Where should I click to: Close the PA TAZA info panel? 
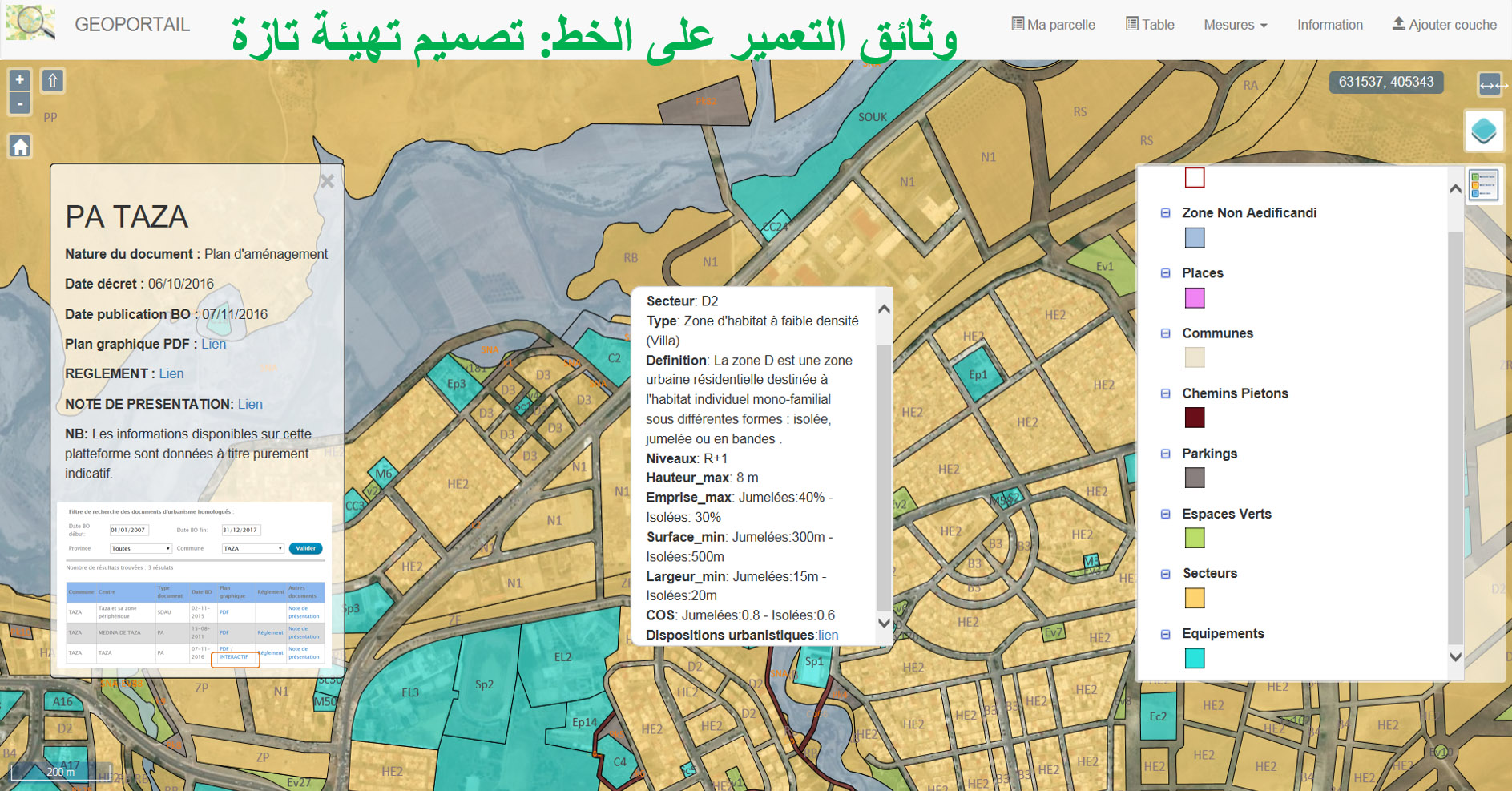point(327,181)
